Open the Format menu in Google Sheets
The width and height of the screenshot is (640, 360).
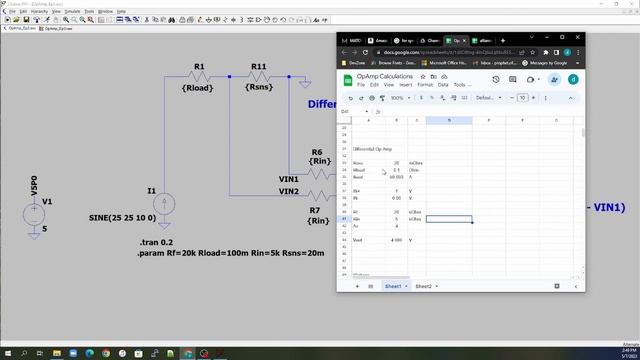coord(424,85)
